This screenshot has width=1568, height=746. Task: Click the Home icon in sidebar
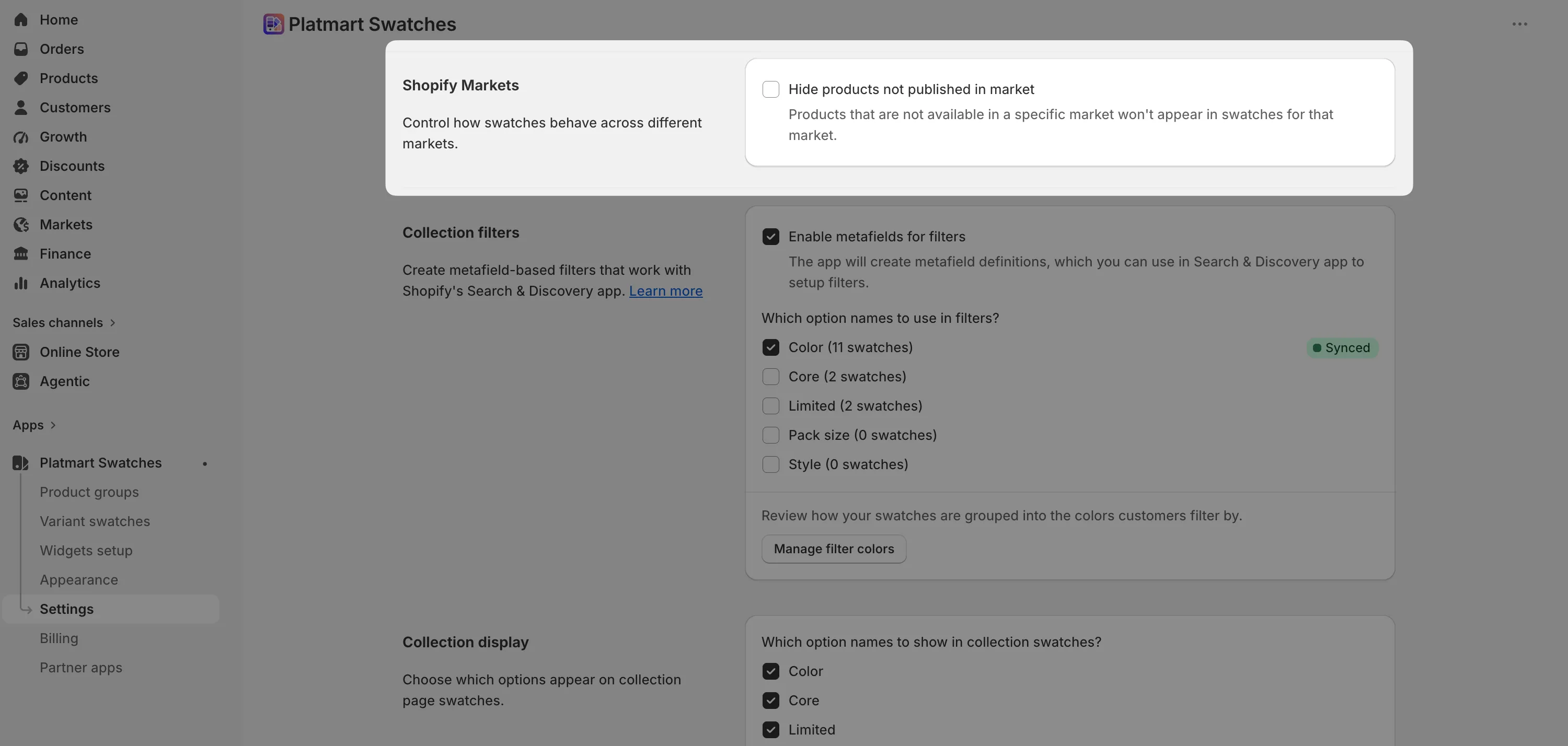[21, 19]
